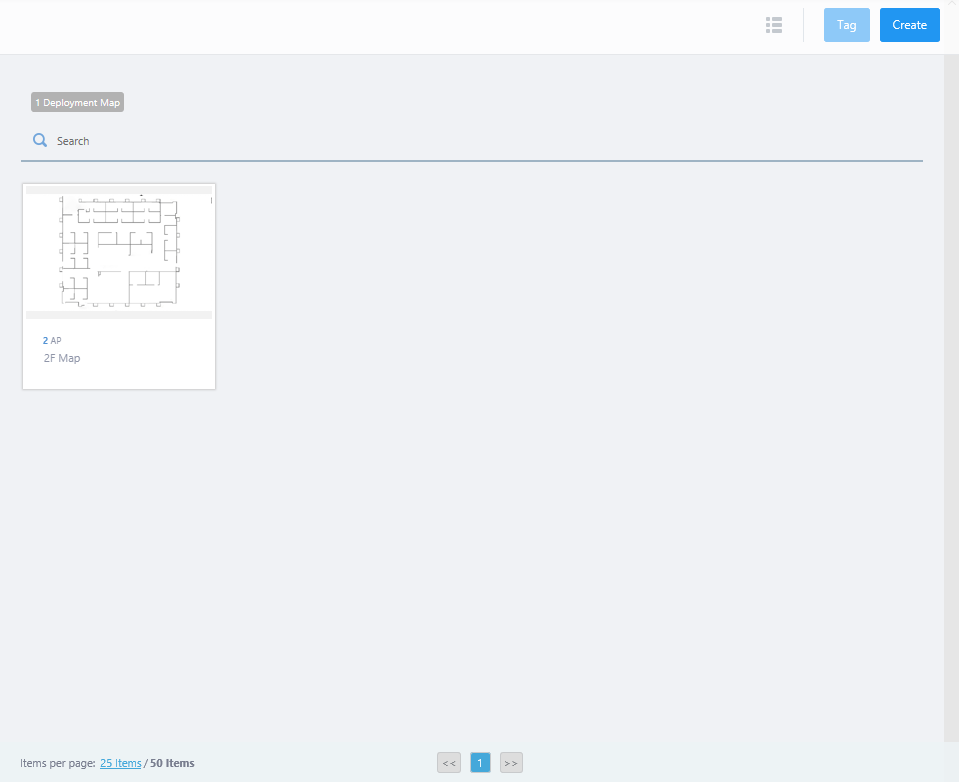Open the 2F Map floor plan thumbnail

[x=119, y=251]
